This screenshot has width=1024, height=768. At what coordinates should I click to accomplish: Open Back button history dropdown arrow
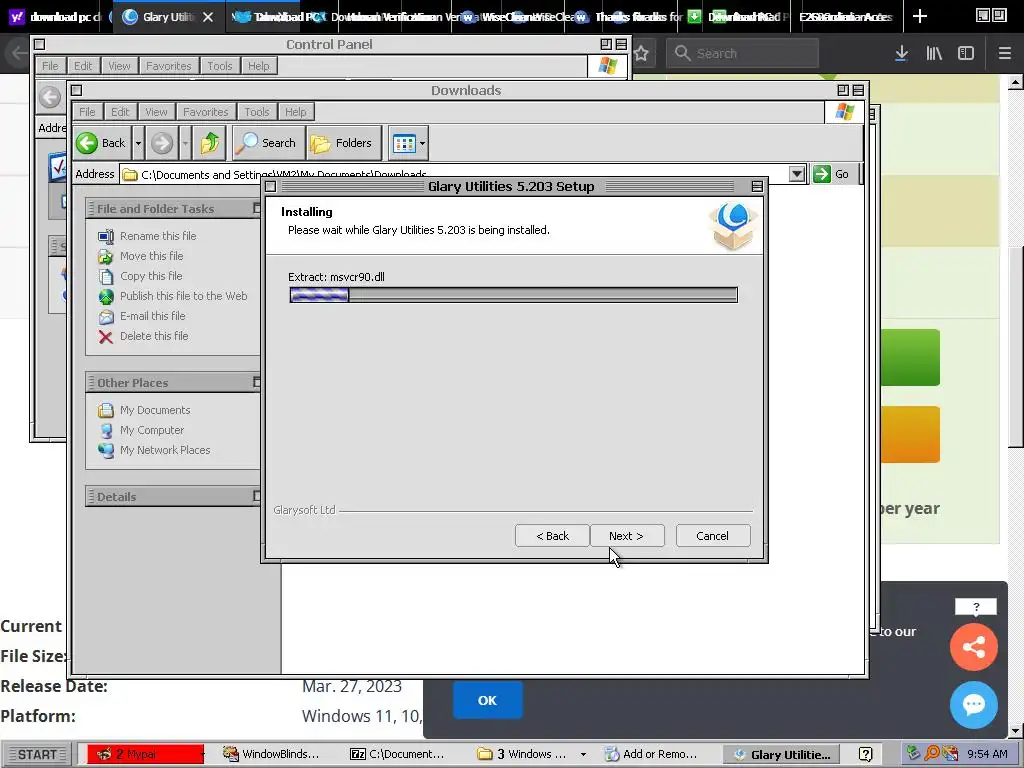[x=138, y=143]
